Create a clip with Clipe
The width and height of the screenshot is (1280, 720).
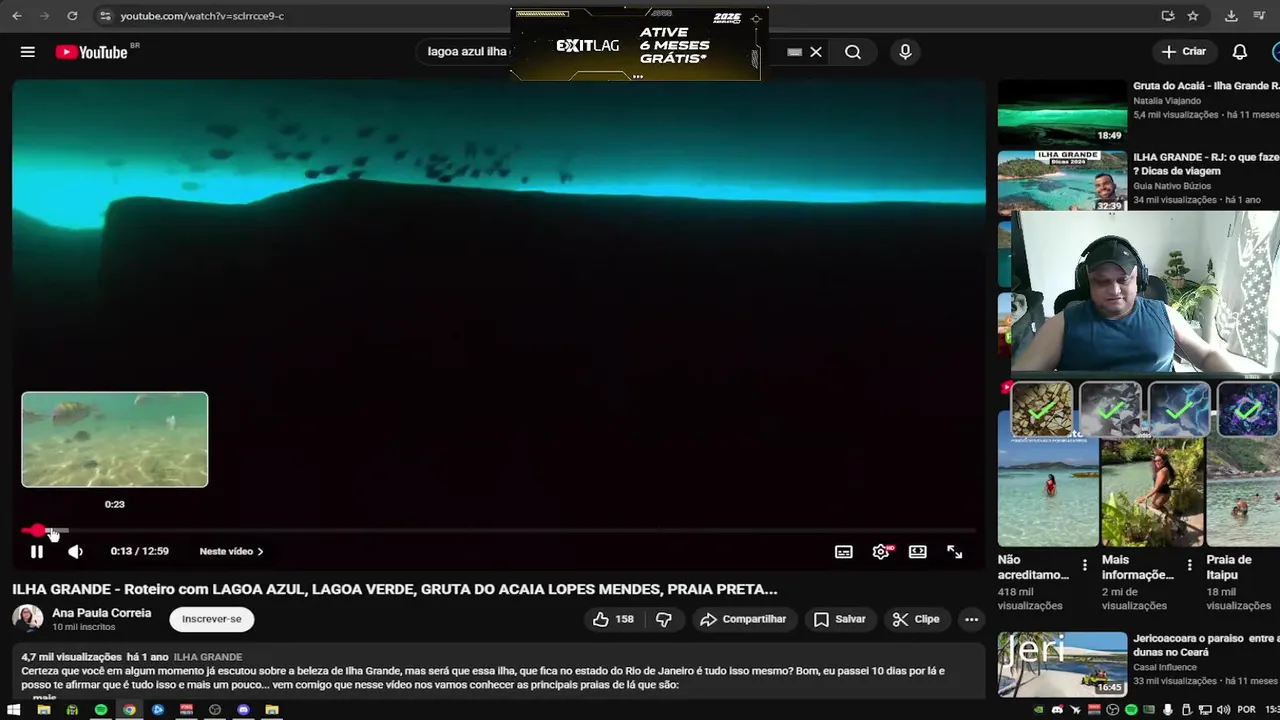pos(916,619)
